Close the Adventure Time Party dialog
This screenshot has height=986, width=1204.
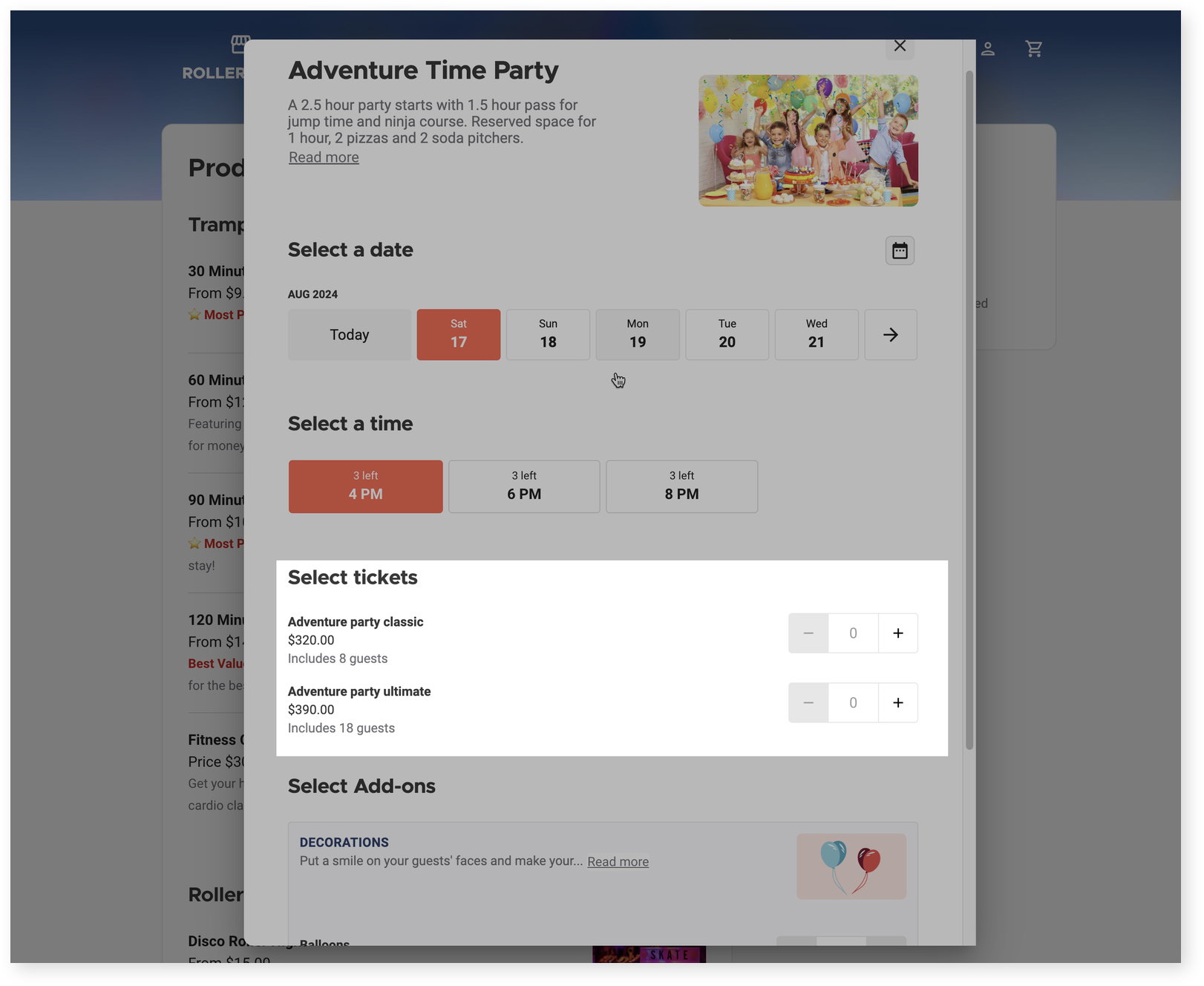(900, 47)
